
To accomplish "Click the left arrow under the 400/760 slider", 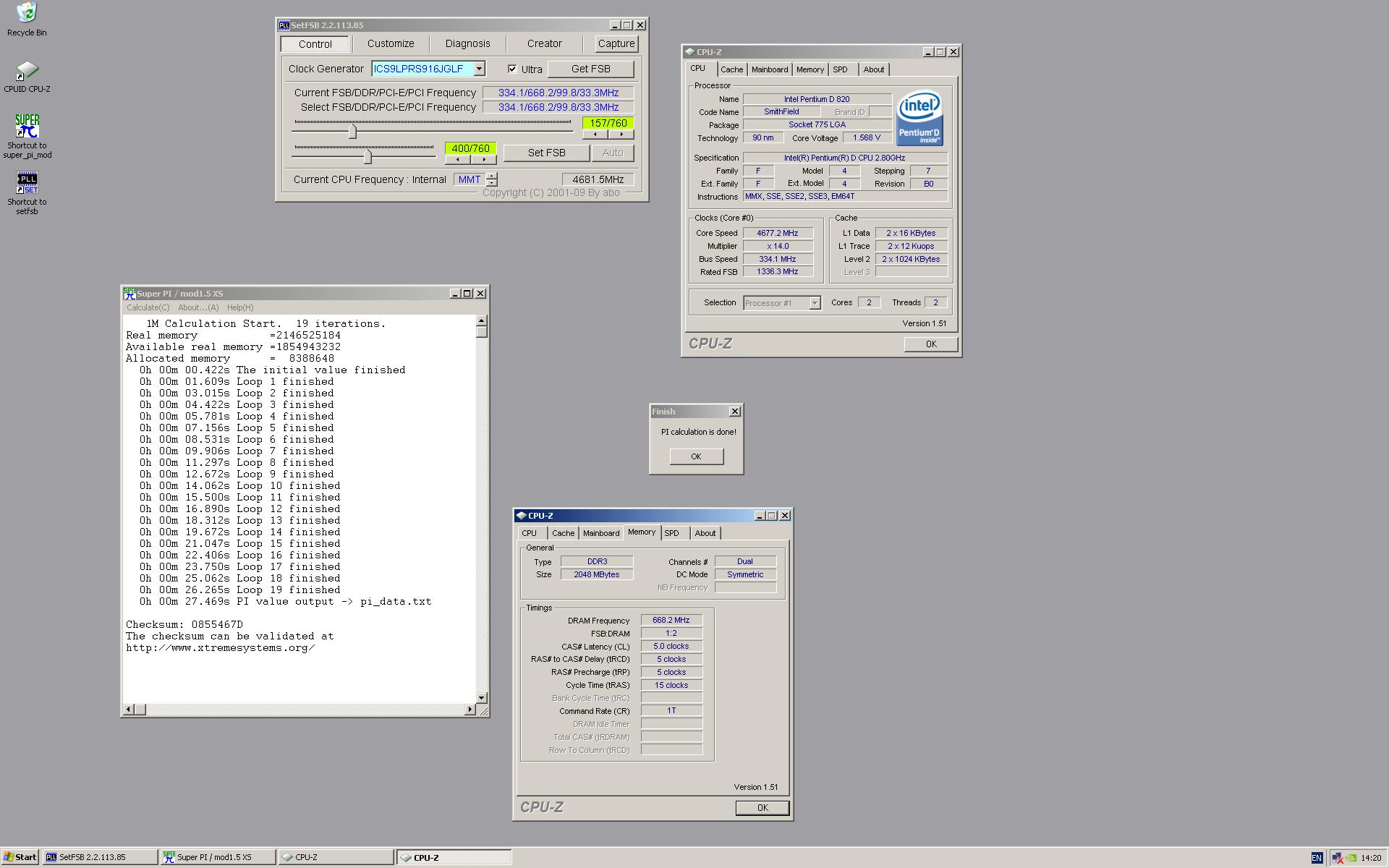I will click(458, 160).
